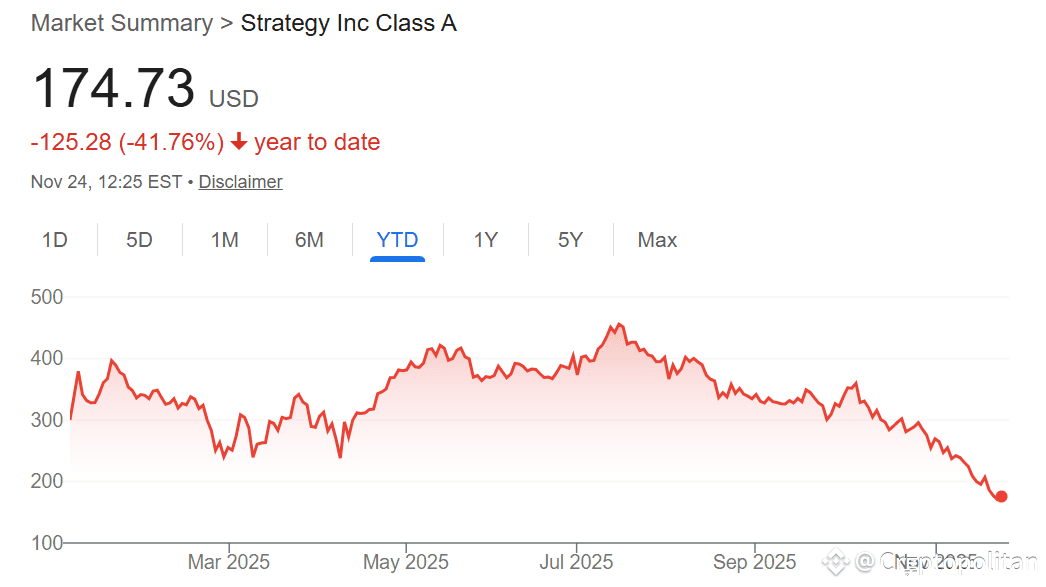Click the red year-to-date decline arrow icon

click(x=237, y=141)
